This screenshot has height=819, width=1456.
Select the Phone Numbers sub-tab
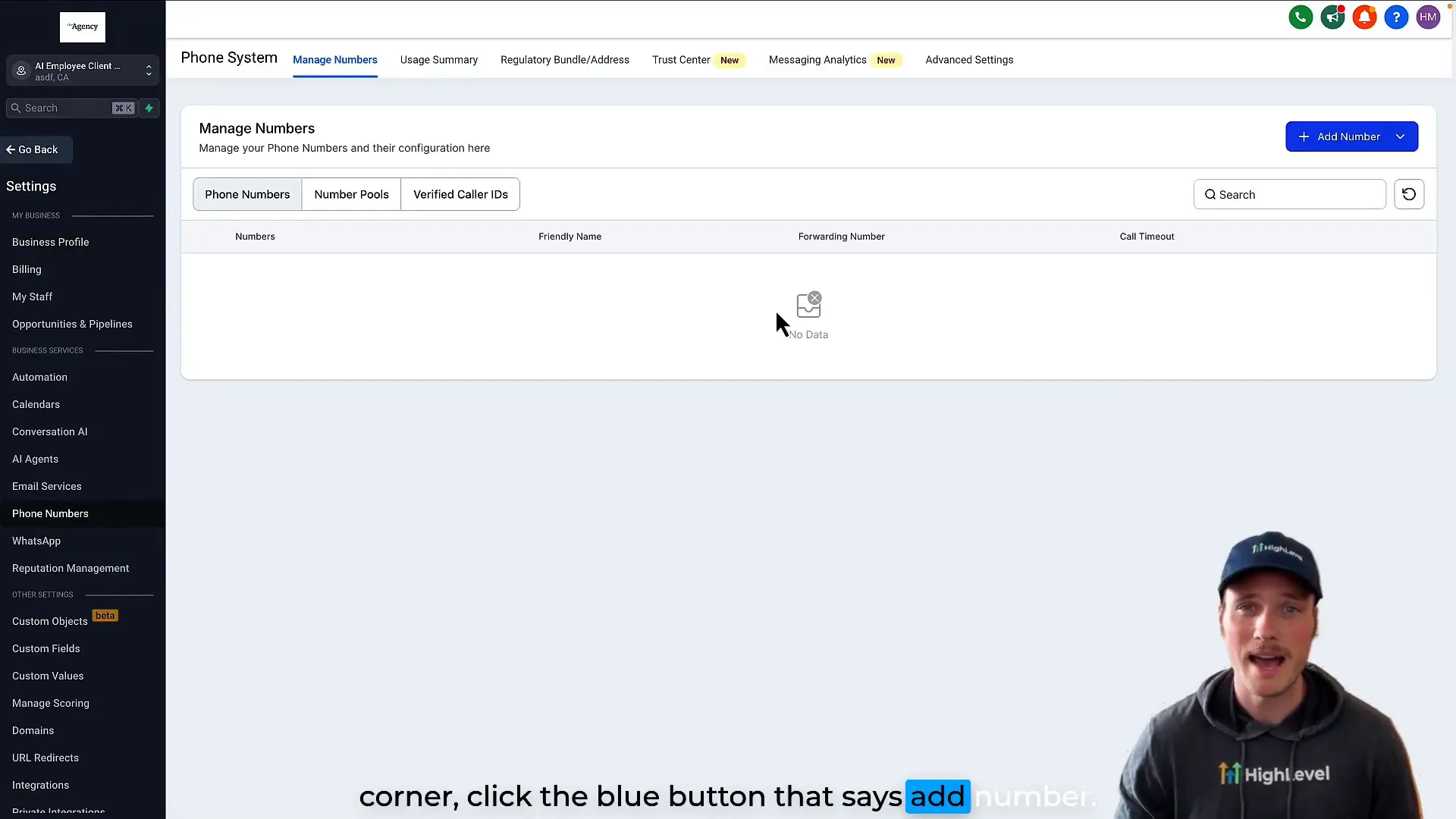point(247,194)
